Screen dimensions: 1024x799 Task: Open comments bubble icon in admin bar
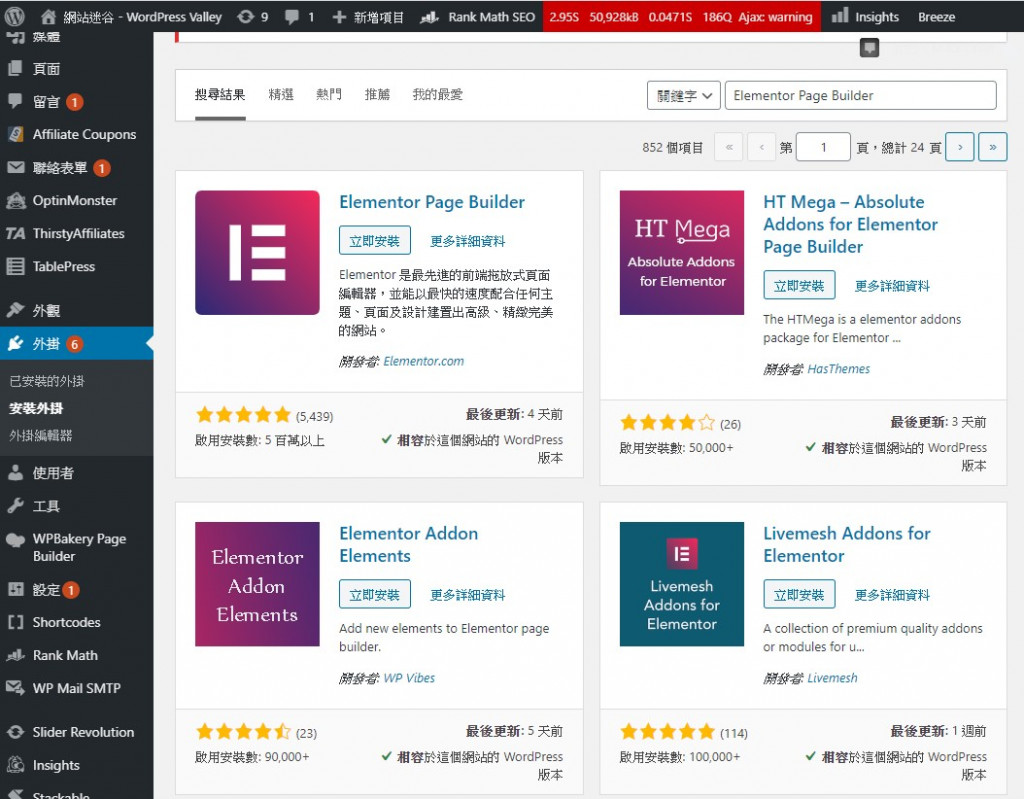[x=292, y=17]
